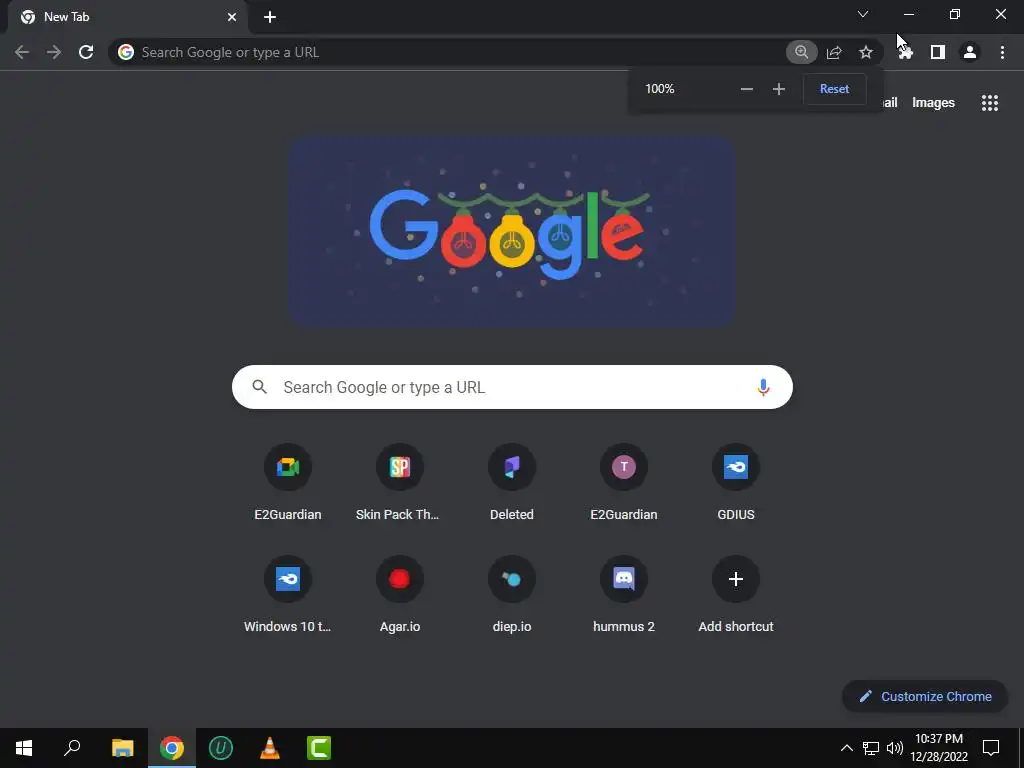Click the Google icon in the address bar
Screen dimensions: 1024x768
(126, 52)
